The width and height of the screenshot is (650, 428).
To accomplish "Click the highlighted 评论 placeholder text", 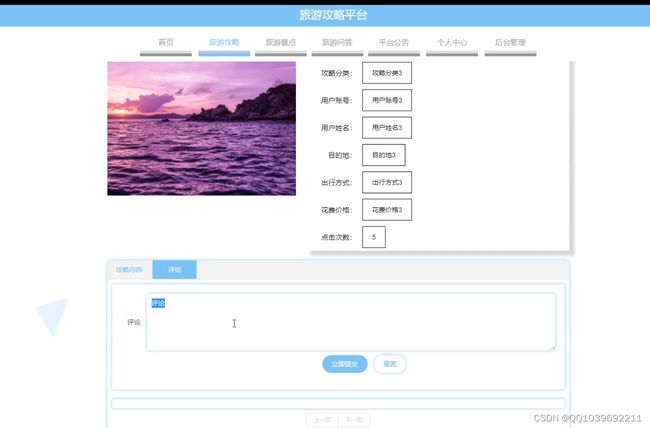I will click(158, 303).
